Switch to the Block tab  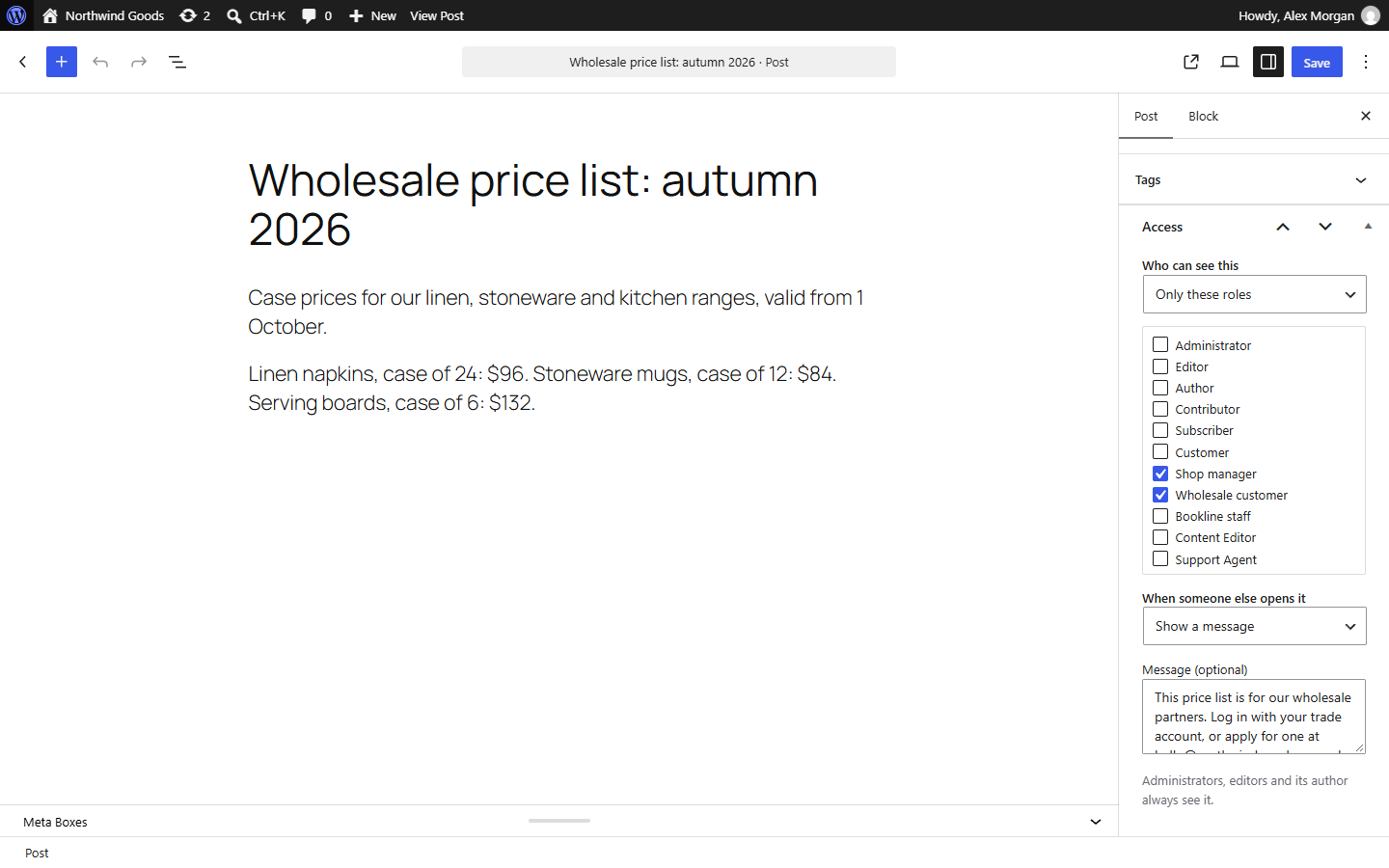(1203, 116)
